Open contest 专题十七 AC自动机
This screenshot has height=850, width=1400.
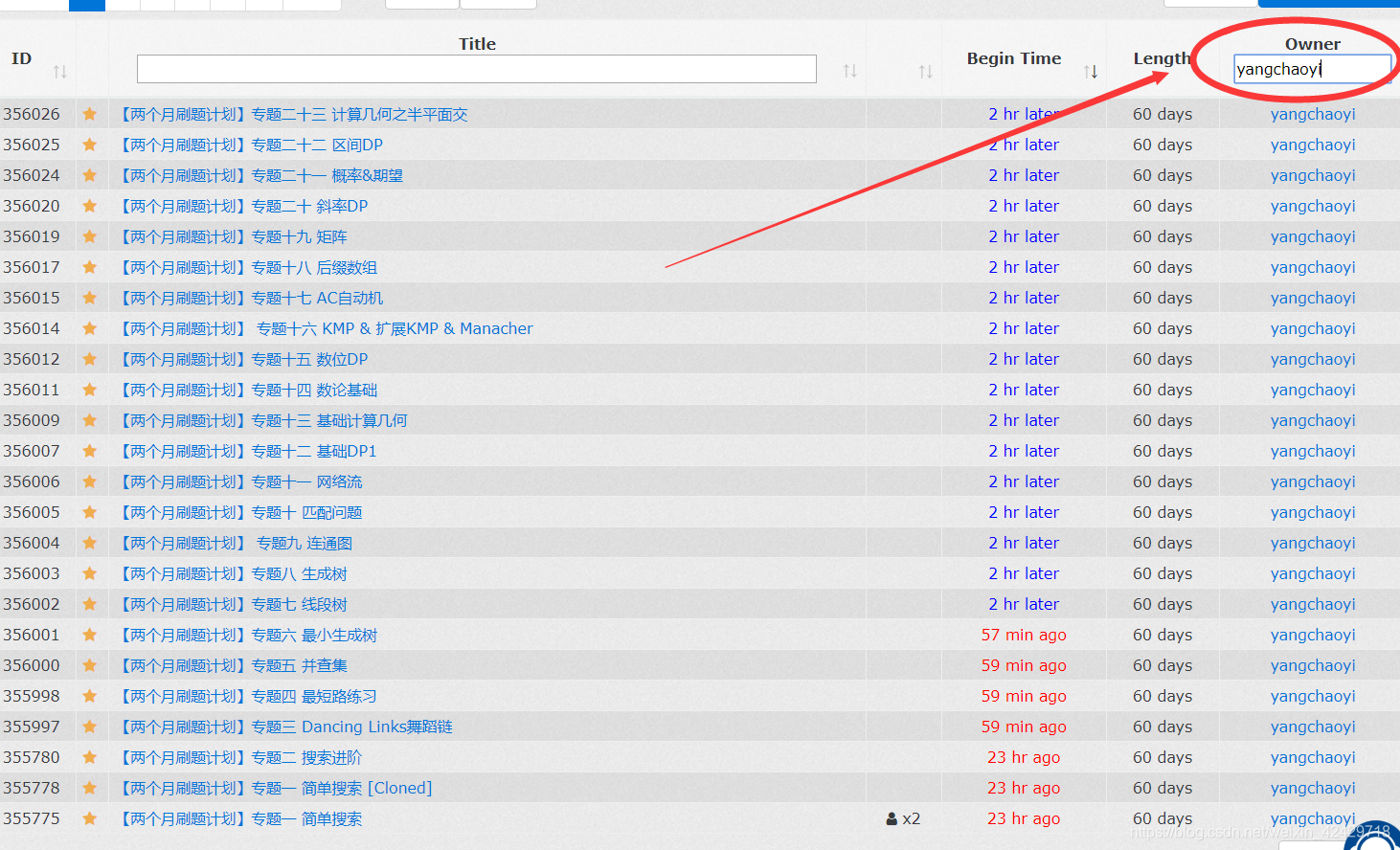(251, 298)
